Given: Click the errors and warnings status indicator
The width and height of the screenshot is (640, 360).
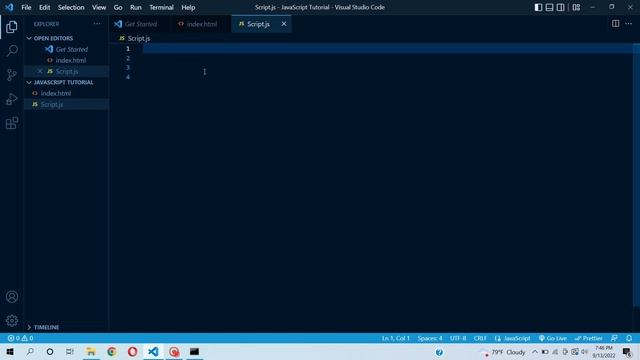Looking at the screenshot, I should click(x=20, y=338).
